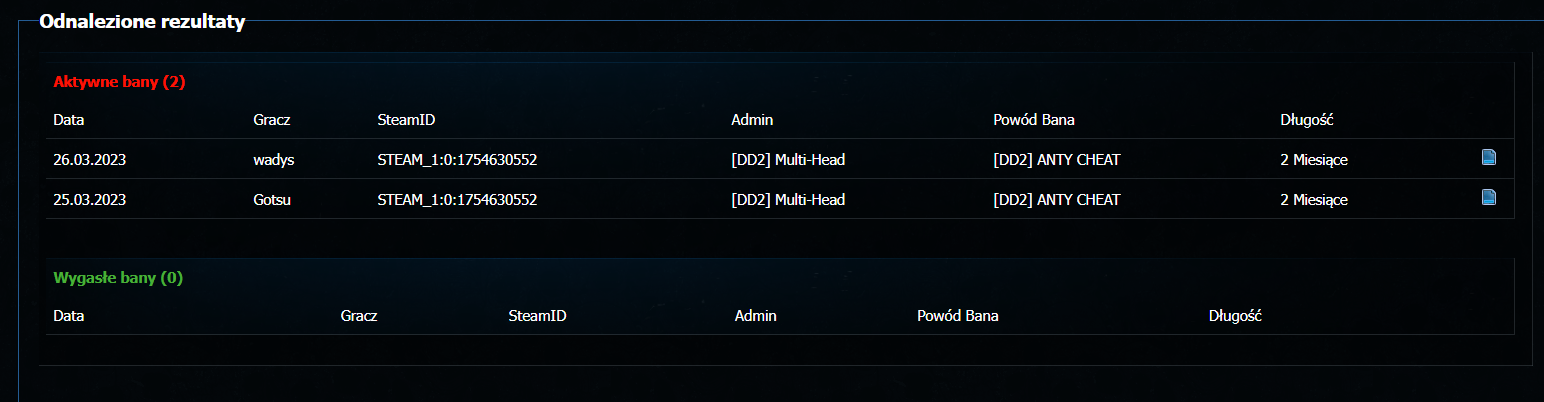Click the Wygasłe bany (0) heading
The height and width of the screenshot is (402, 1544).
click(x=118, y=278)
